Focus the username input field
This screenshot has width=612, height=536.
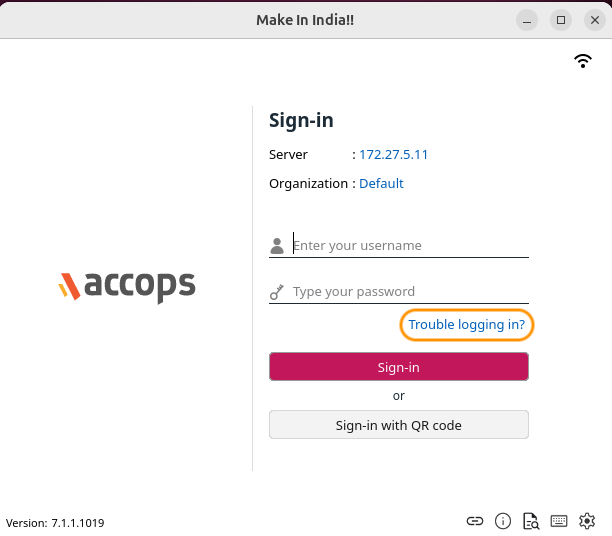click(x=409, y=246)
